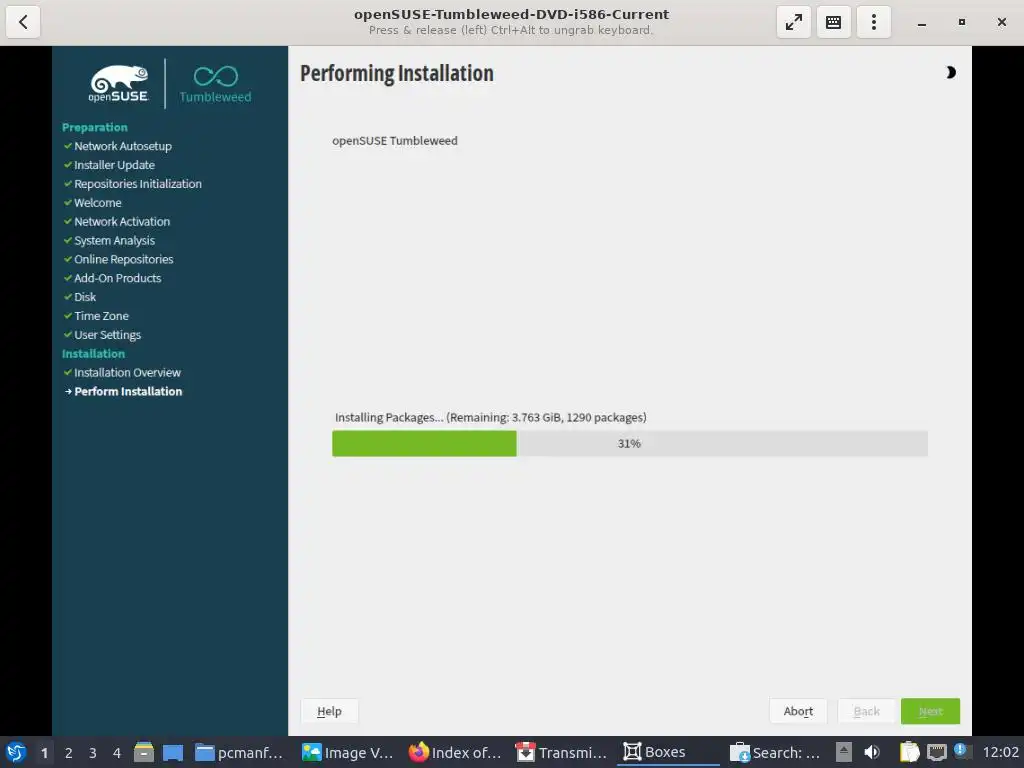Screen dimensions: 1024x768
Task: Click the green Next button
Action: click(x=931, y=711)
